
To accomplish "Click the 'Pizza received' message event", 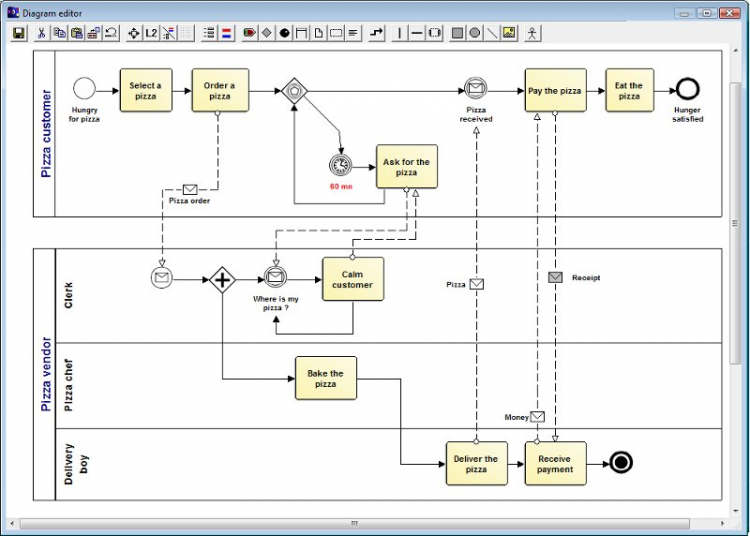I will pos(476,88).
